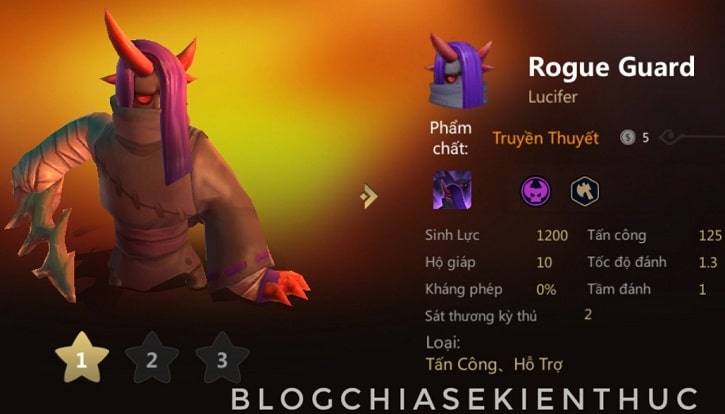The width and height of the screenshot is (725, 414).
Task: Click the gold arrow chevron expander
Action: [x=369, y=196]
